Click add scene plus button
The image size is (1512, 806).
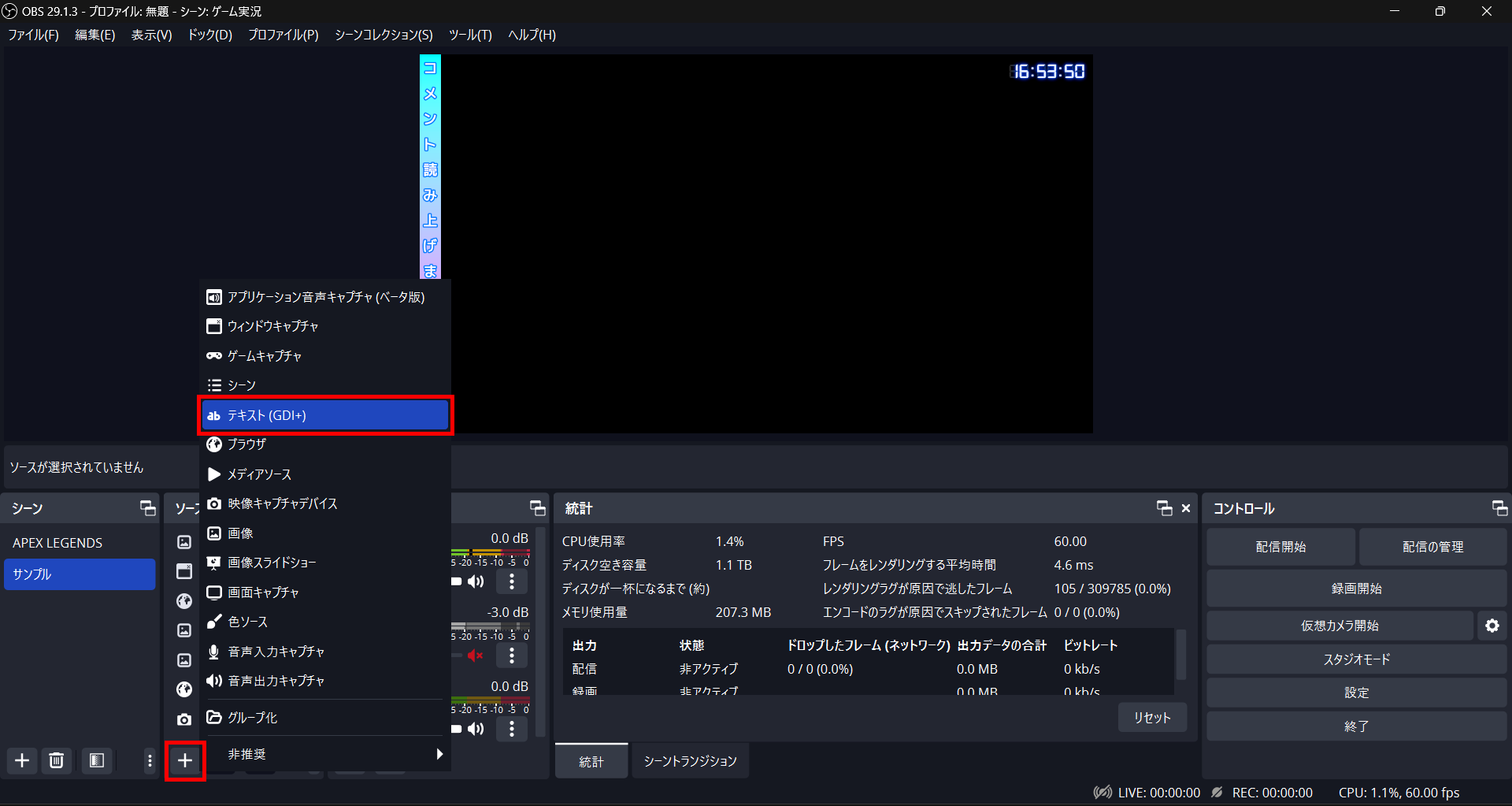tap(22, 760)
